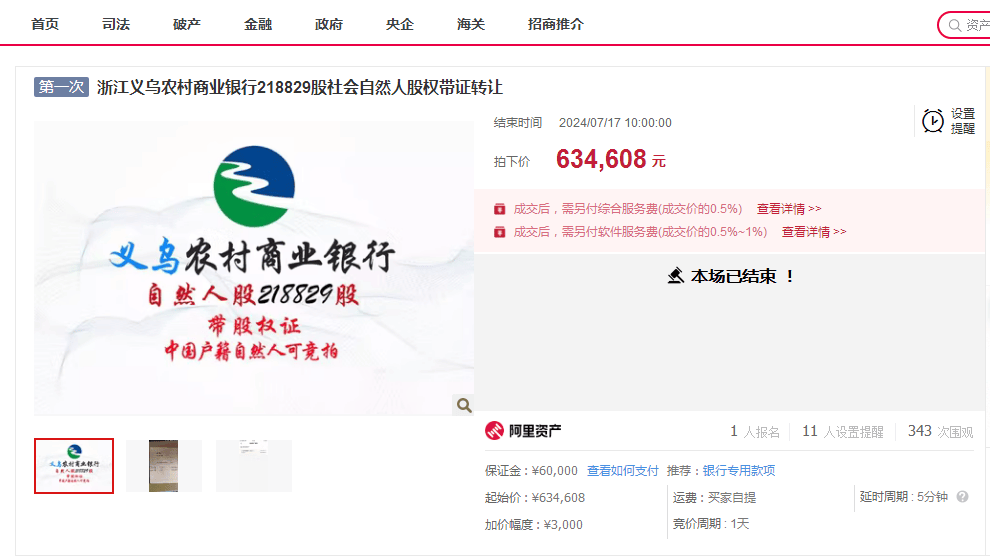Click the 11 人设置提醒 count
The width and height of the screenshot is (990, 557).
(842, 431)
